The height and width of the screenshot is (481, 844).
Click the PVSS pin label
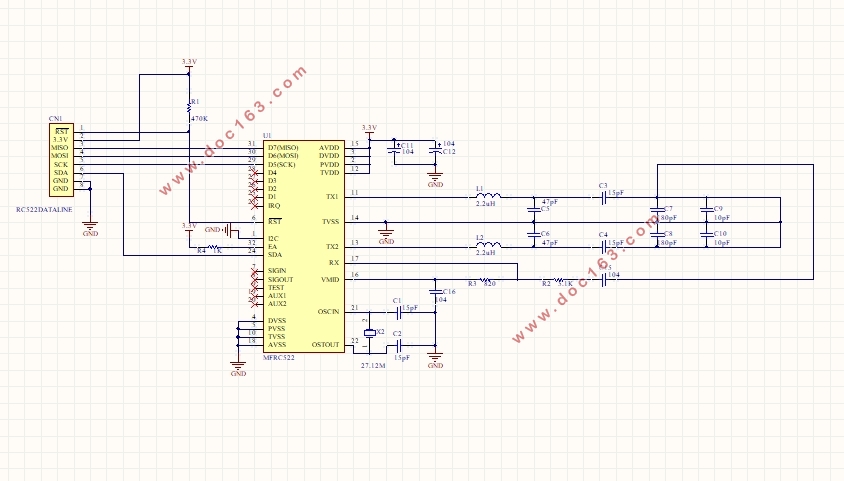[276, 329]
